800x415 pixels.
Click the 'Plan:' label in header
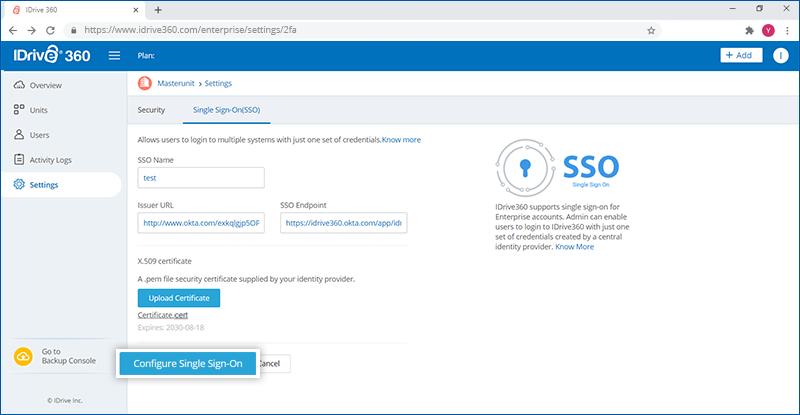coord(146,55)
